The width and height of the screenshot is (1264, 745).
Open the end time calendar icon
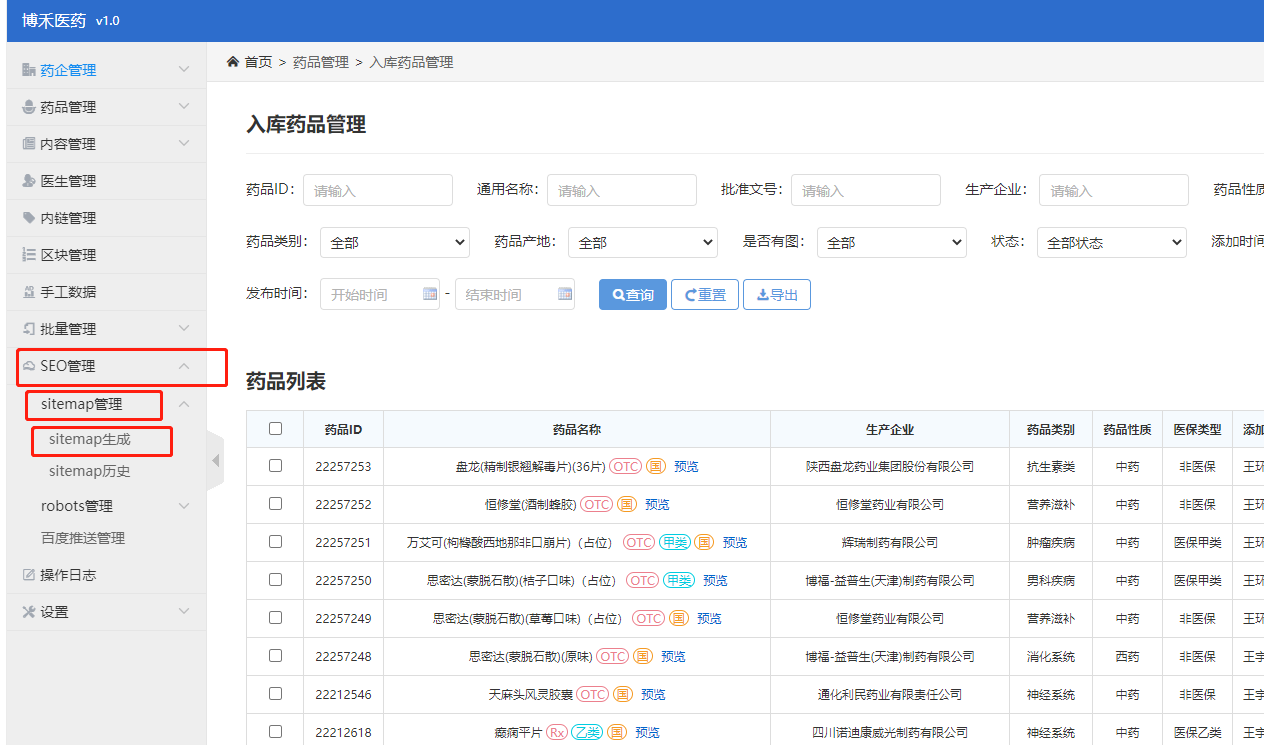[x=565, y=294]
